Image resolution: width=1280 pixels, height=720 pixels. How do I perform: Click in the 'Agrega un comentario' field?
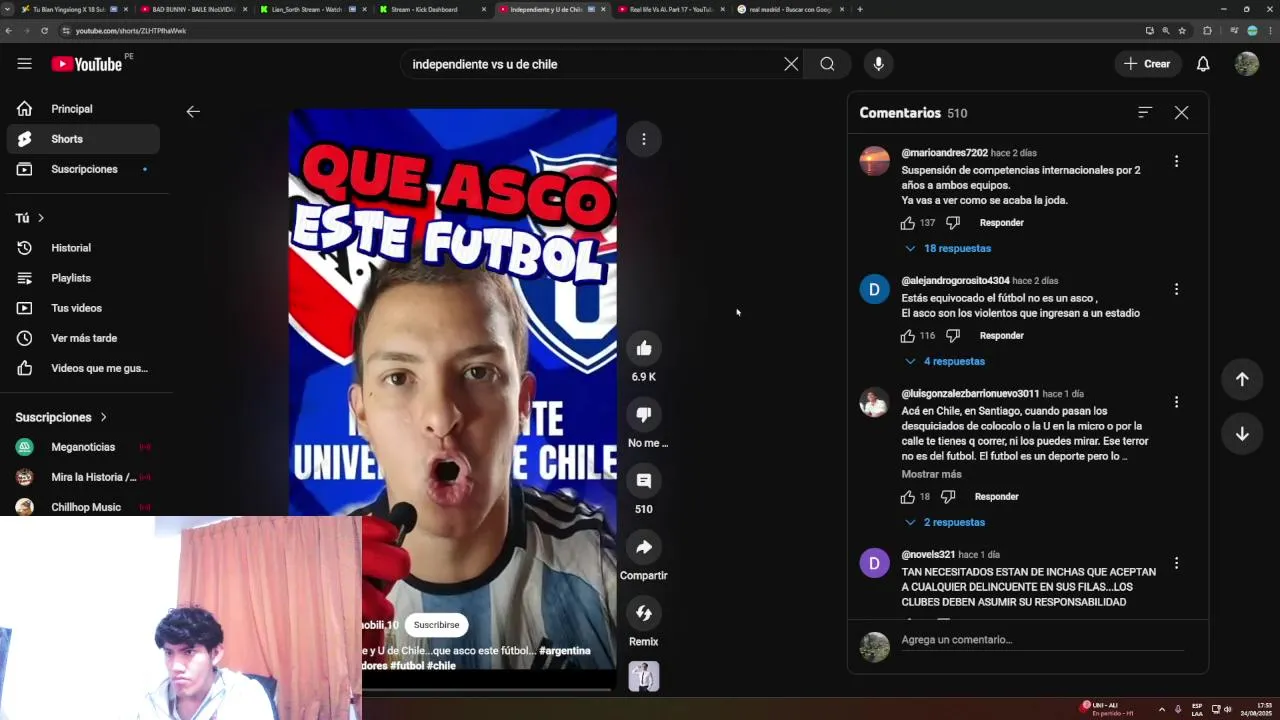coord(1042,640)
